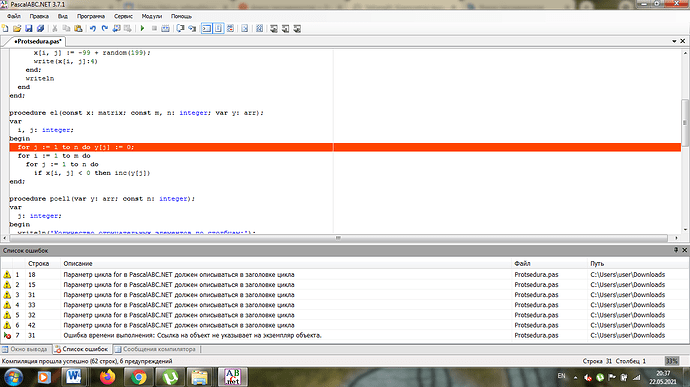Open Microsoft Word from the taskbar
Image resolution: width=690 pixels, height=387 pixels.
pyautogui.click(x=74, y=377)
